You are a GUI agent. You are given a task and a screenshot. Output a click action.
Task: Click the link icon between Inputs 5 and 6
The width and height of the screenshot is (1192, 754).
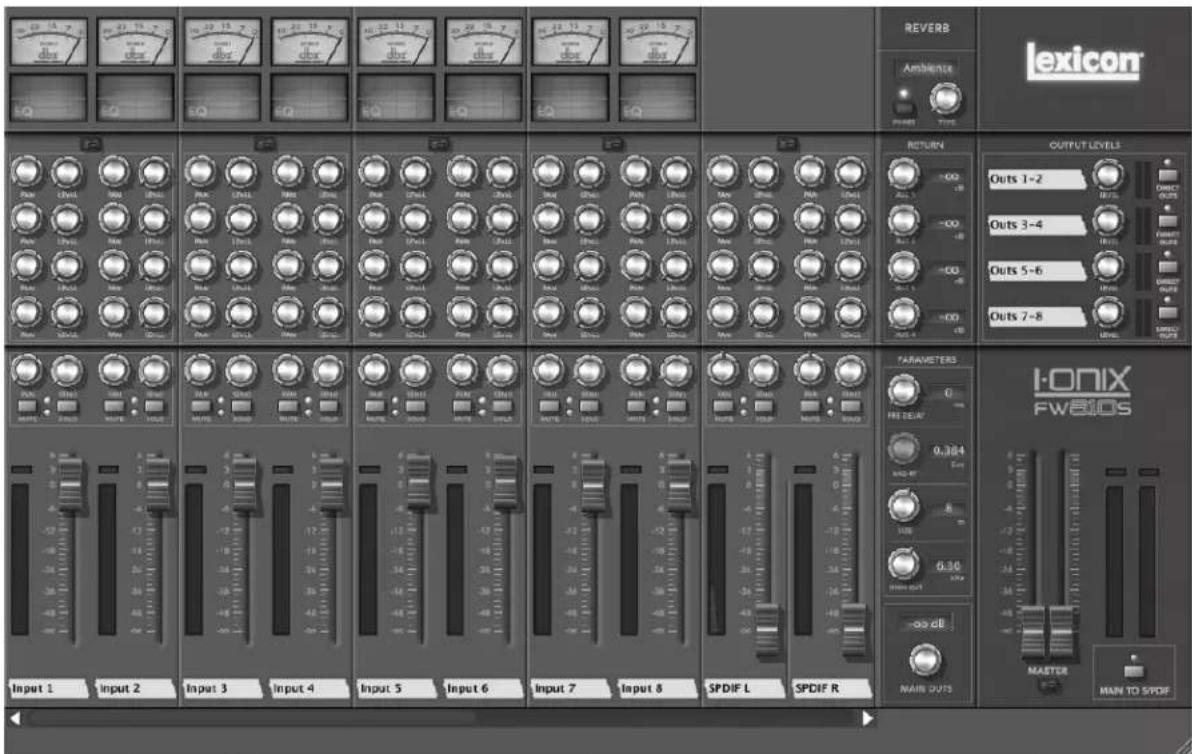pos(439,143)
